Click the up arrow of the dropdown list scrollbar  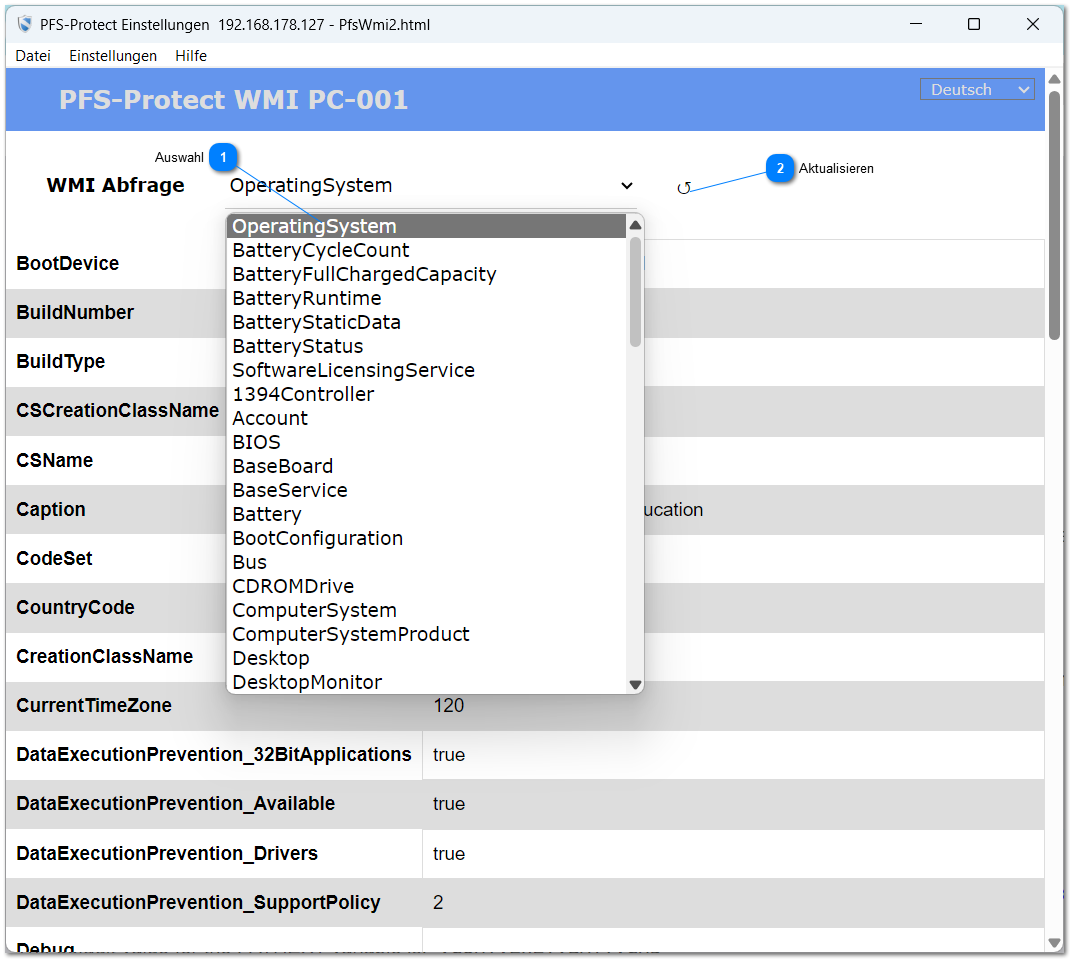pos(634,225)
